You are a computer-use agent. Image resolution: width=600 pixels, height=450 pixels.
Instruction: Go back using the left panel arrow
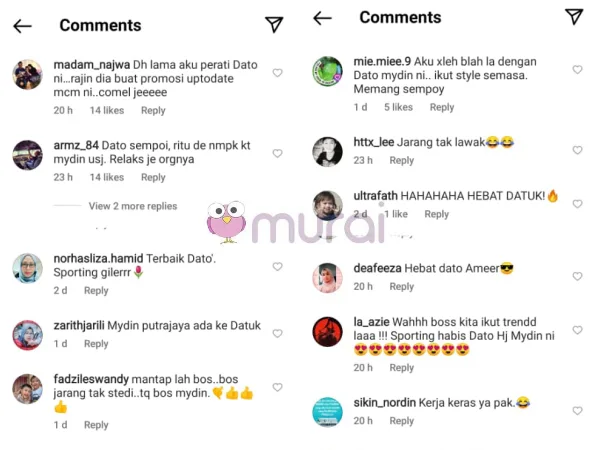[22, 26]
